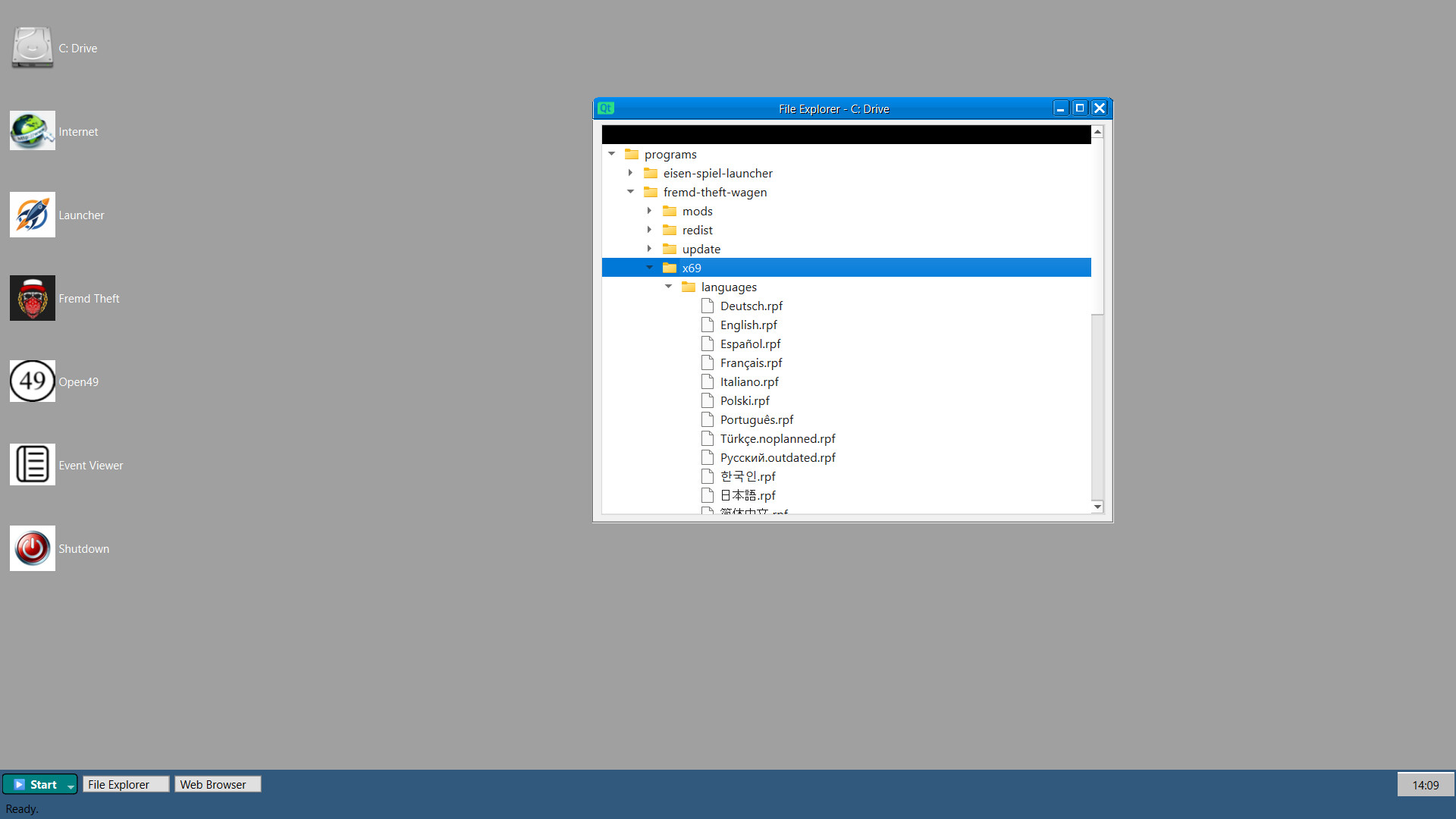Switch to the File Explorer taskbar item
The width and height of the screenshot is (1456, 819).
(125, 783)
